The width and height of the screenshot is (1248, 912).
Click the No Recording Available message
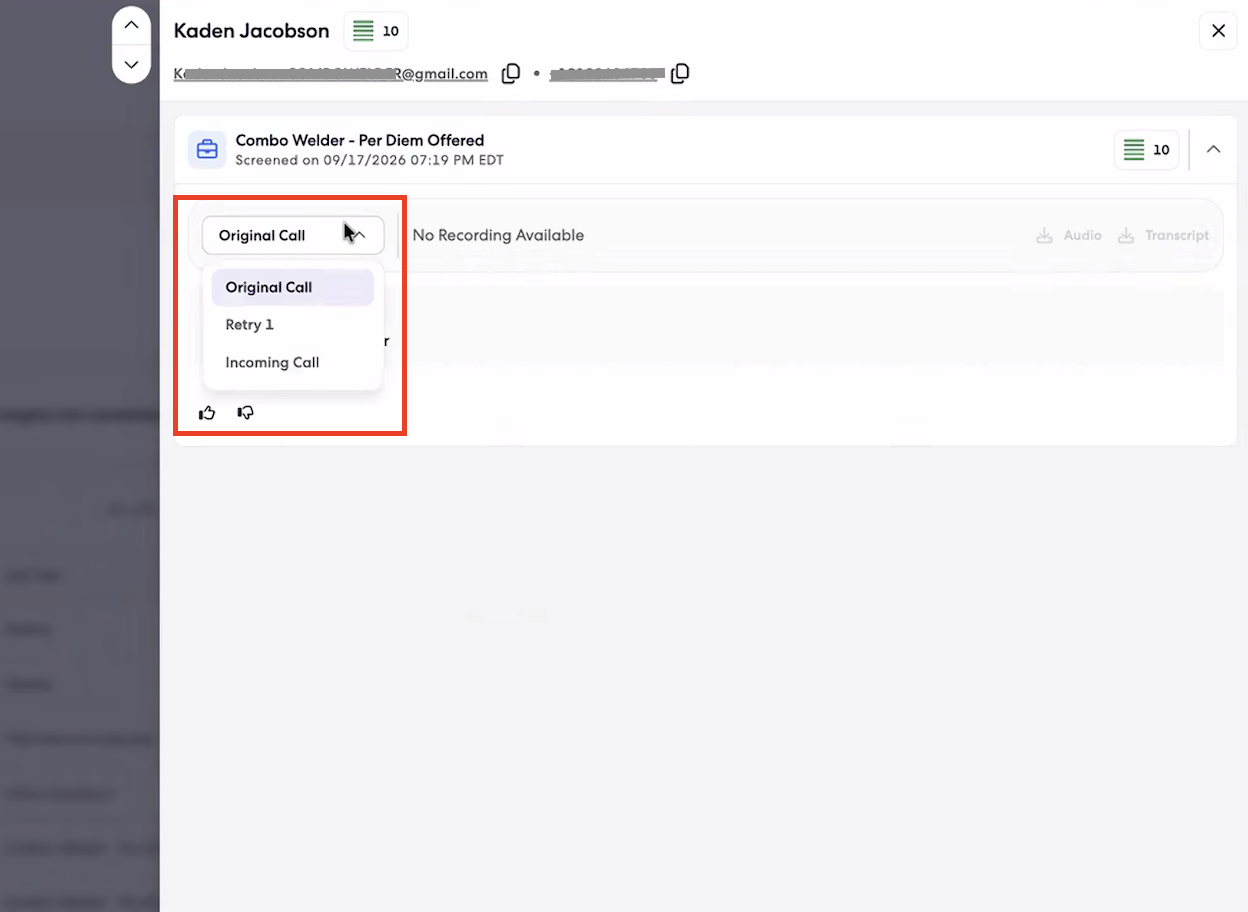pyautogui.click(x=498, y=236)
